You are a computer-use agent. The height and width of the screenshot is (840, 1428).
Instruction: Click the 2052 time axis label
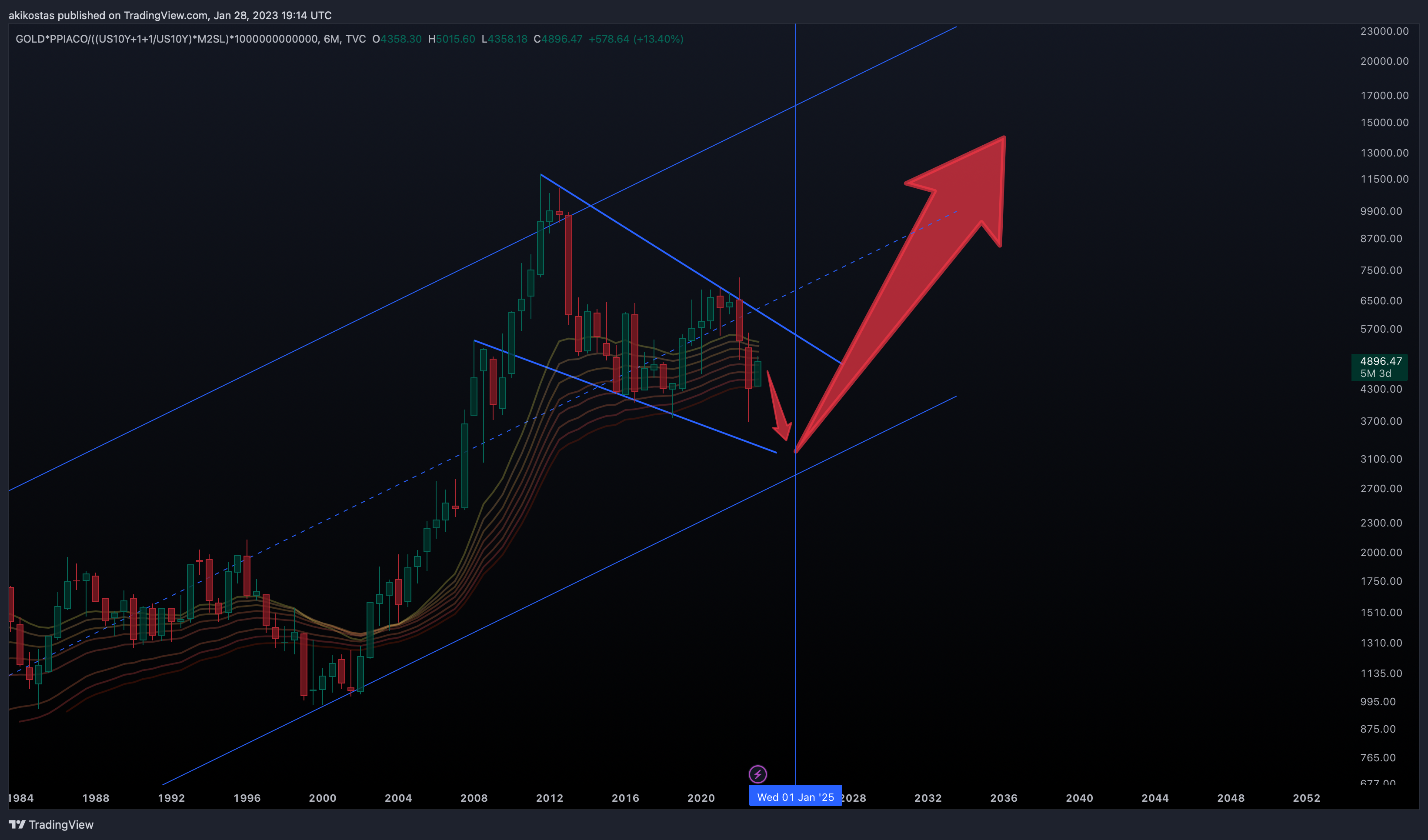pyautogui.click(x=1307, y=798)
